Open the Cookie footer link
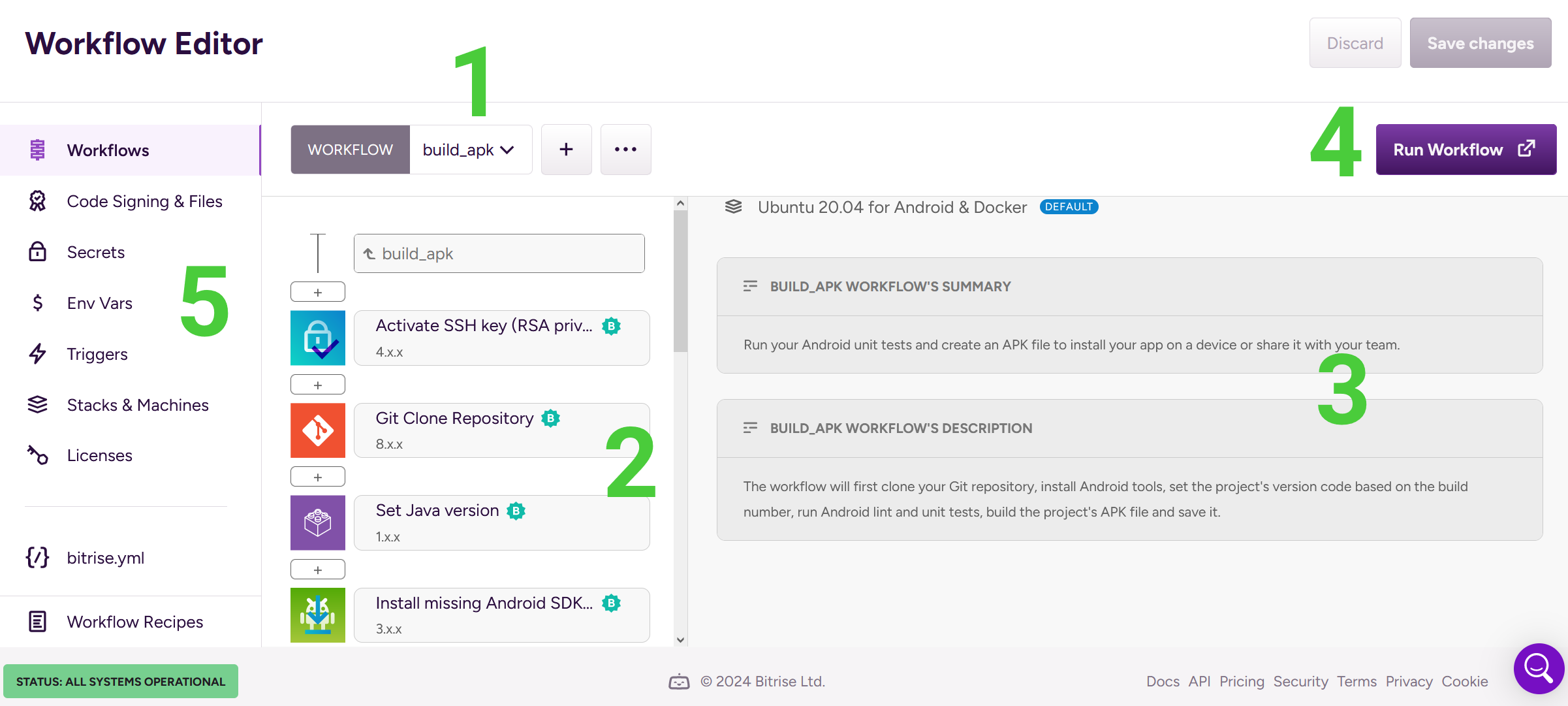1568x706 pixels. coord(1465,681)
